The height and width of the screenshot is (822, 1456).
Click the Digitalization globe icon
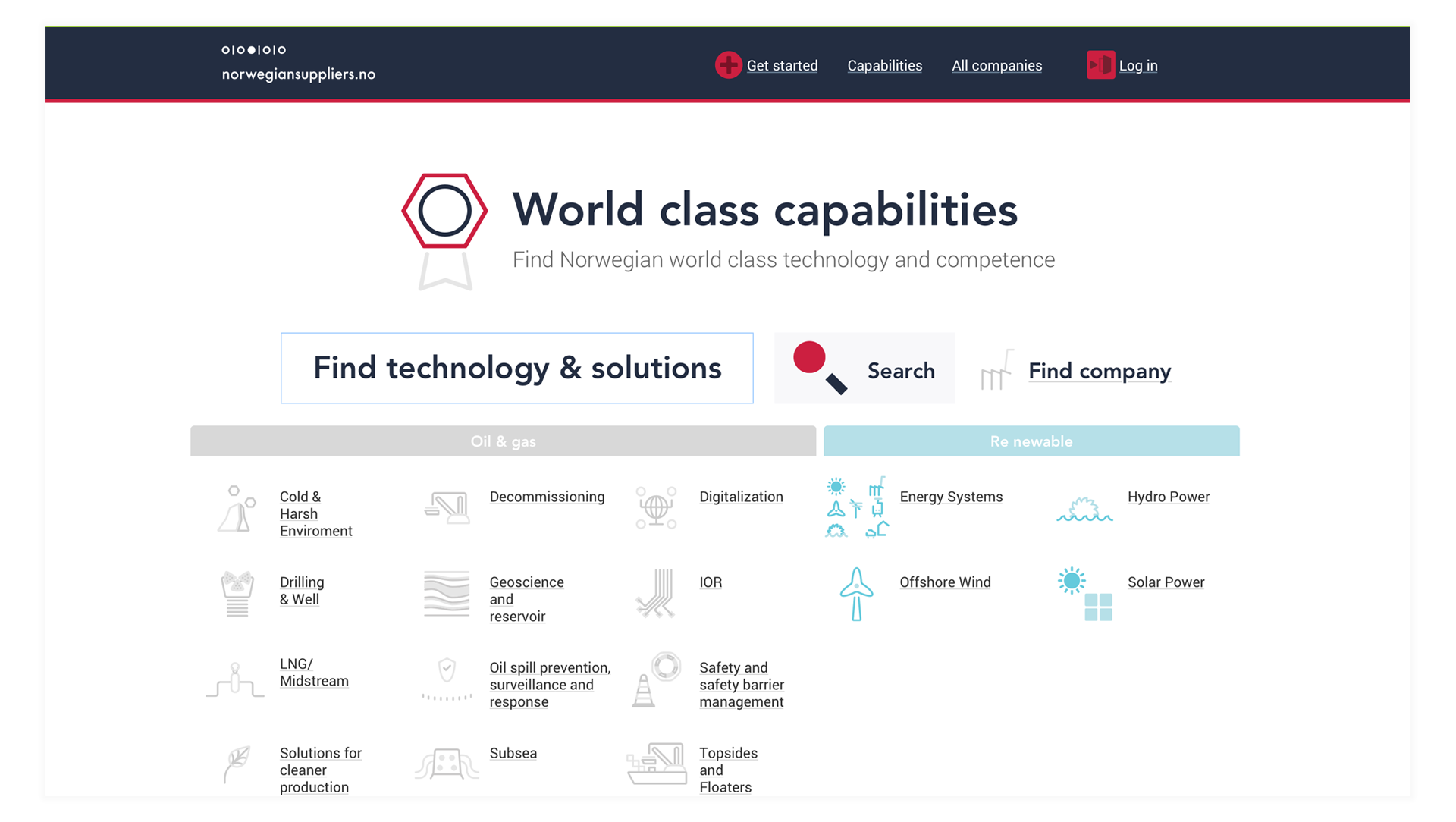coord(656,508)
